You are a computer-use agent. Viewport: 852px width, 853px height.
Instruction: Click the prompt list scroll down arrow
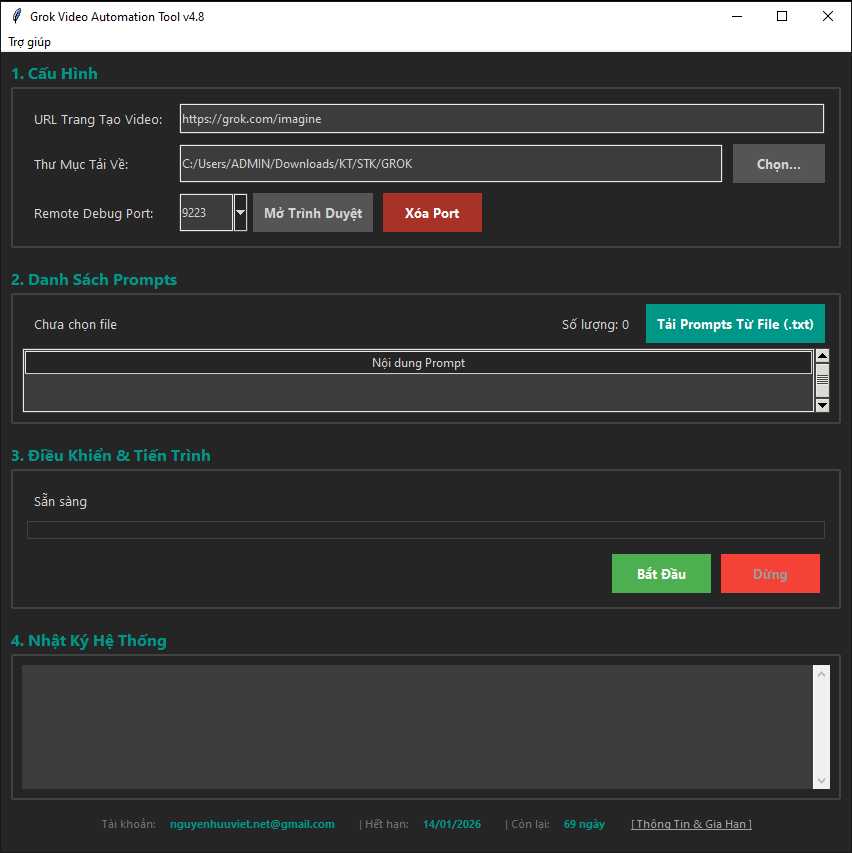pyautogui.click(x=822, y=405)
